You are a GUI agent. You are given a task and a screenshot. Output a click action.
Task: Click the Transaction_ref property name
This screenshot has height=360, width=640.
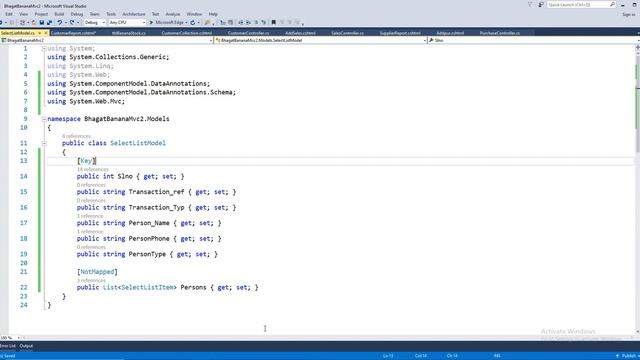(x=156, y=192)
